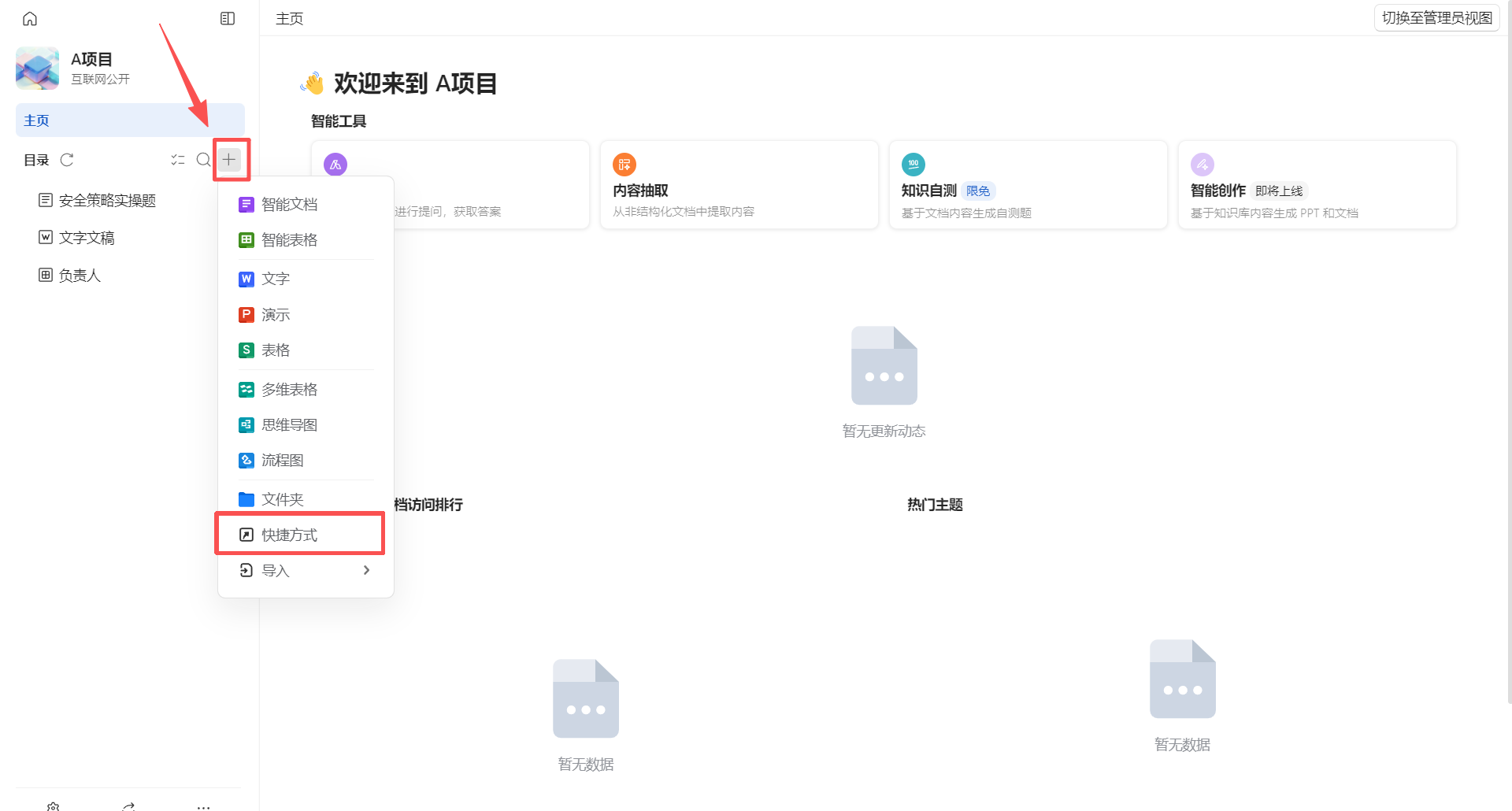The height and width of the screenshot is (811, 1512).
Task: Create a new 思维导图
Action: 306,425
